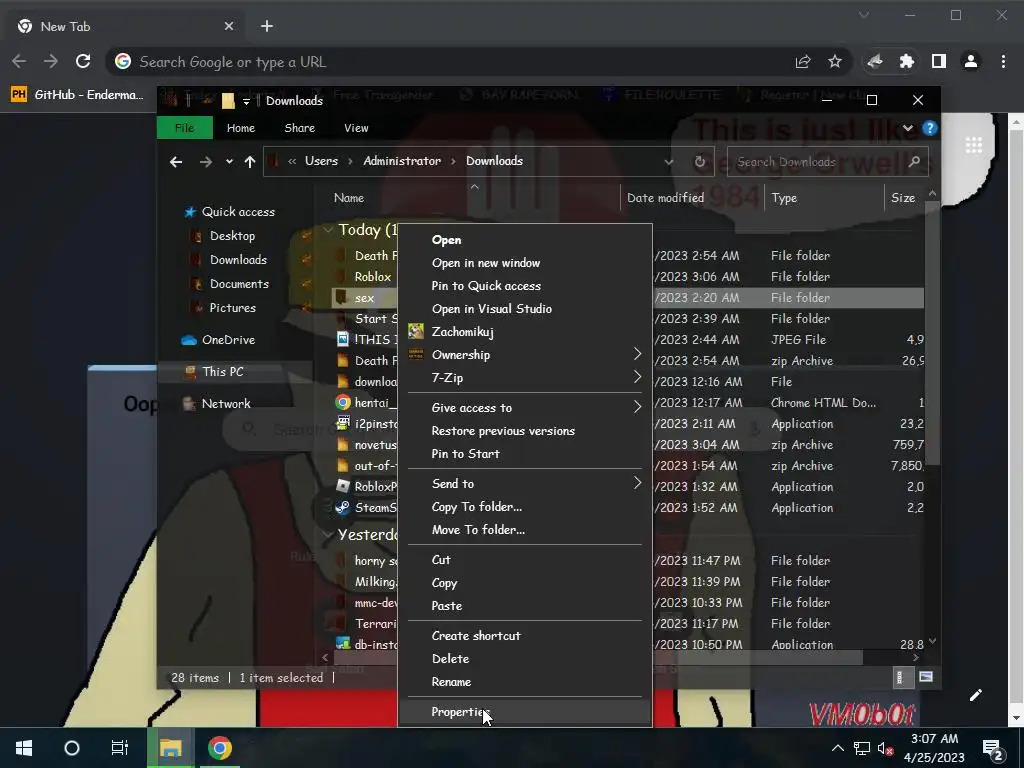Open address bar history dropdown
This screenshot has width=1024, height=768.
pos(668,161)
